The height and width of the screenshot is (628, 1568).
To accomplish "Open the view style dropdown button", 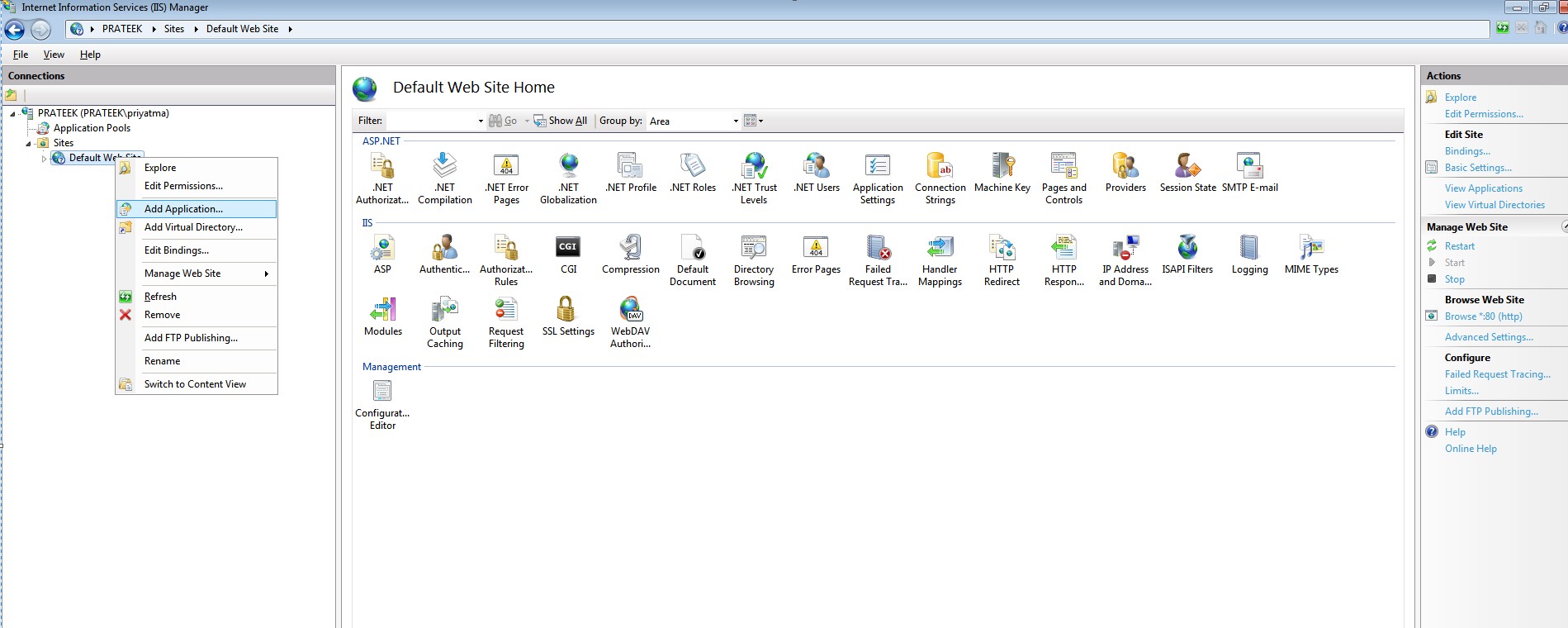I will pyautogui.click(x=753, y=121).
